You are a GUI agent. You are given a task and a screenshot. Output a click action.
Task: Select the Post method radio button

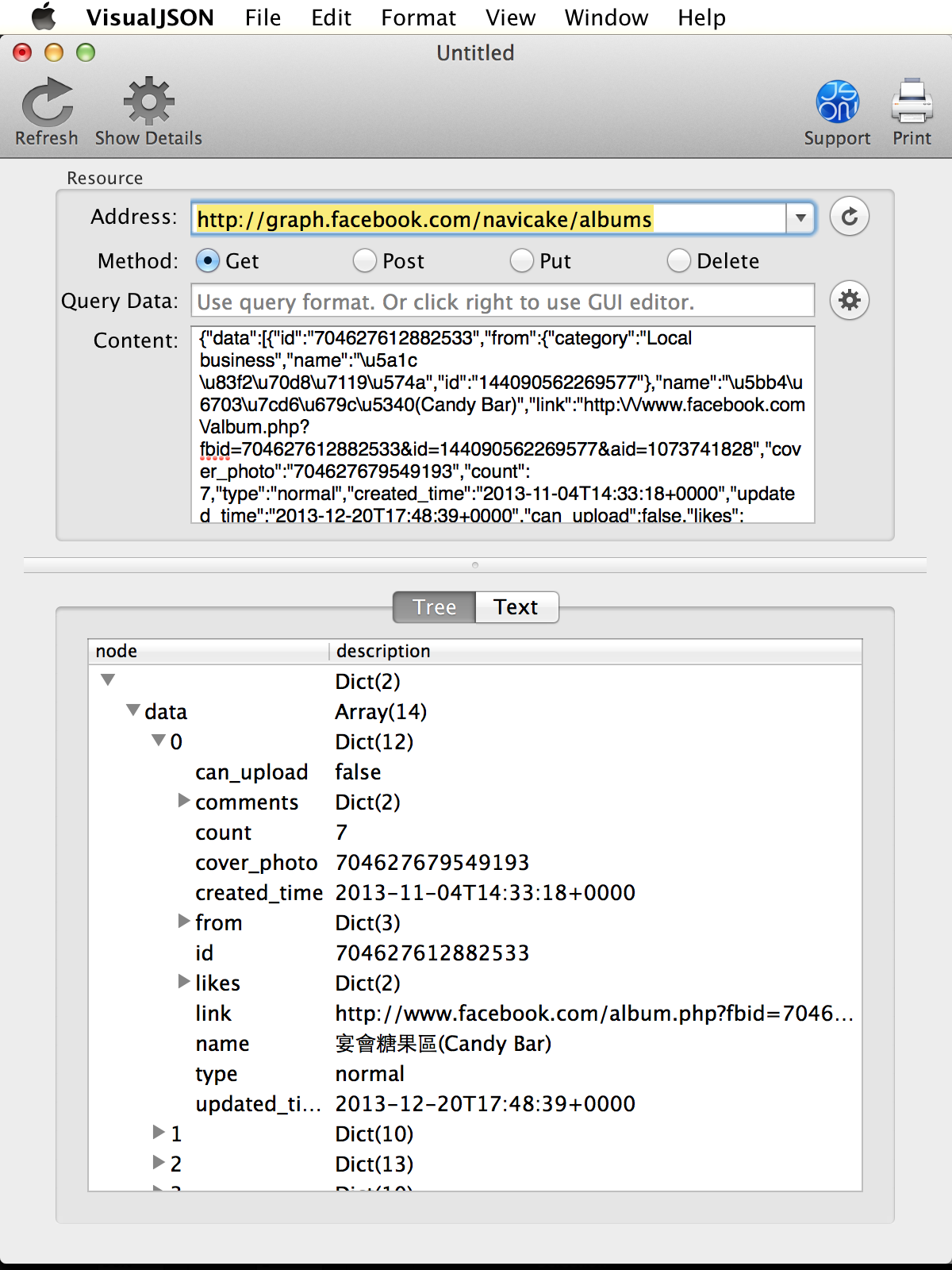coord(364,260)
